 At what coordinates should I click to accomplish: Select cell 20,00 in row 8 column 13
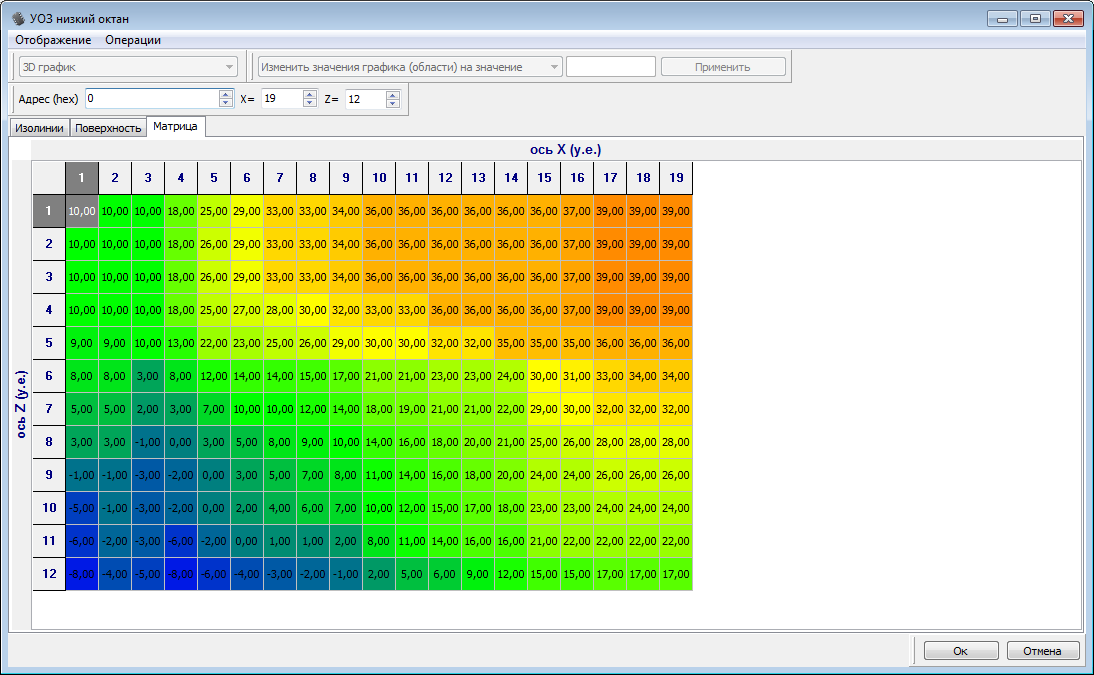pos(478,442)
